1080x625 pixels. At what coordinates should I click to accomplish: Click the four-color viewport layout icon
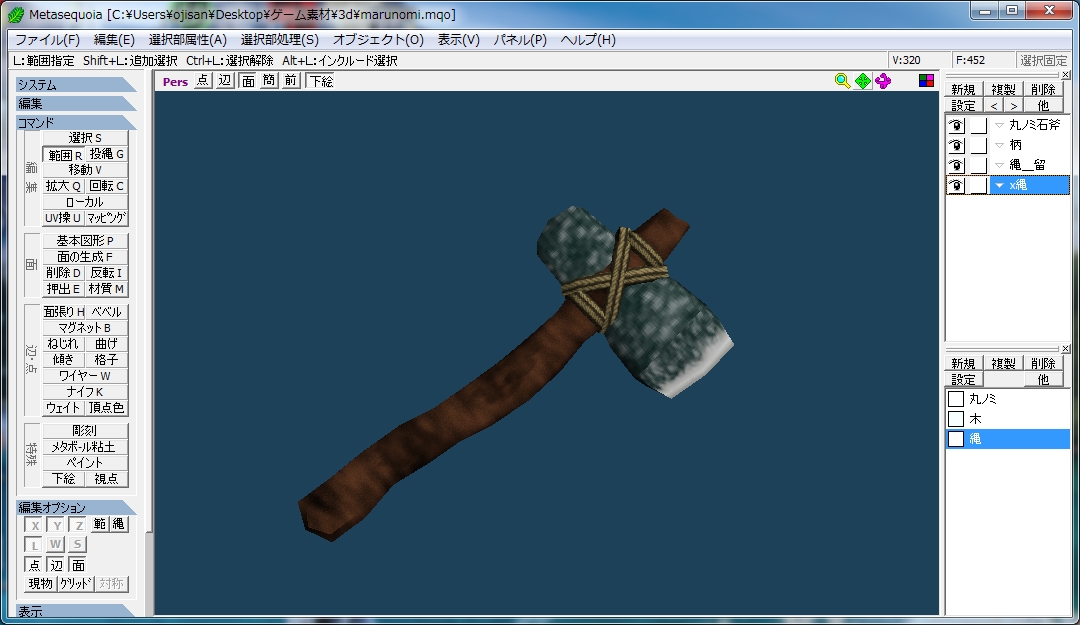pyautogui.click(x=926, y=81)
